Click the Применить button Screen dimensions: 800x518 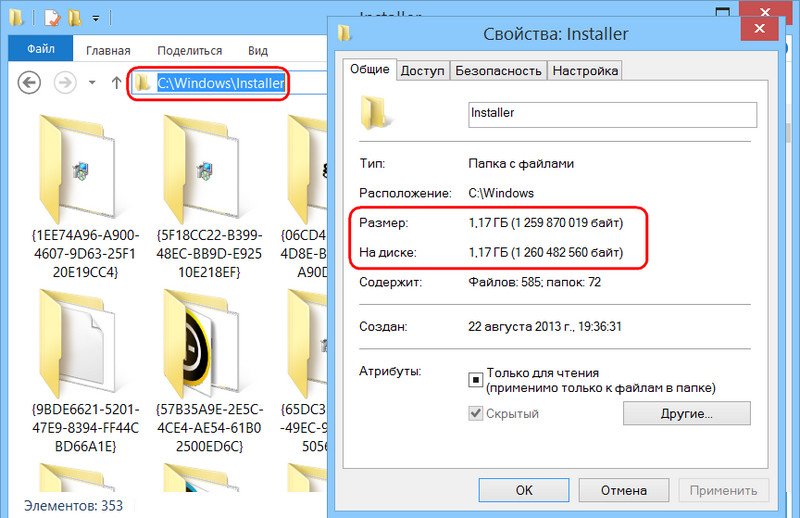(x=723, y=490)
